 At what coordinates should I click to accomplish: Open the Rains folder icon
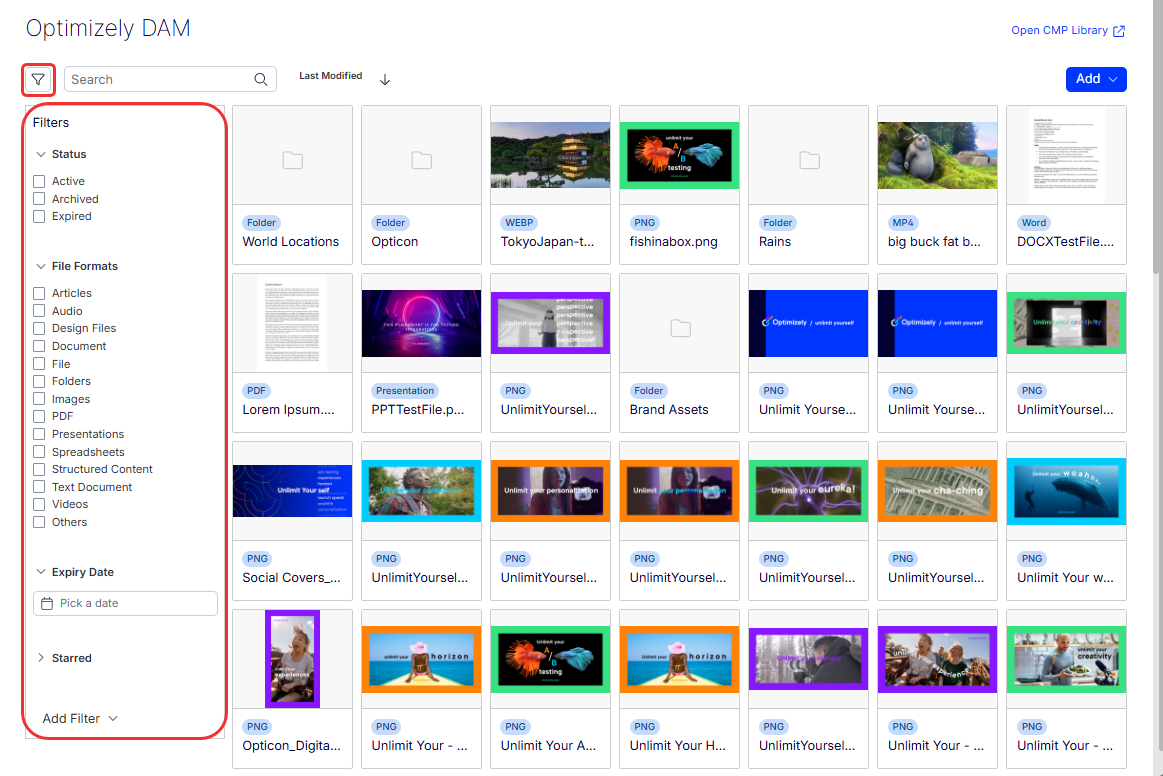pyautogui.click(x=809, y=160)
